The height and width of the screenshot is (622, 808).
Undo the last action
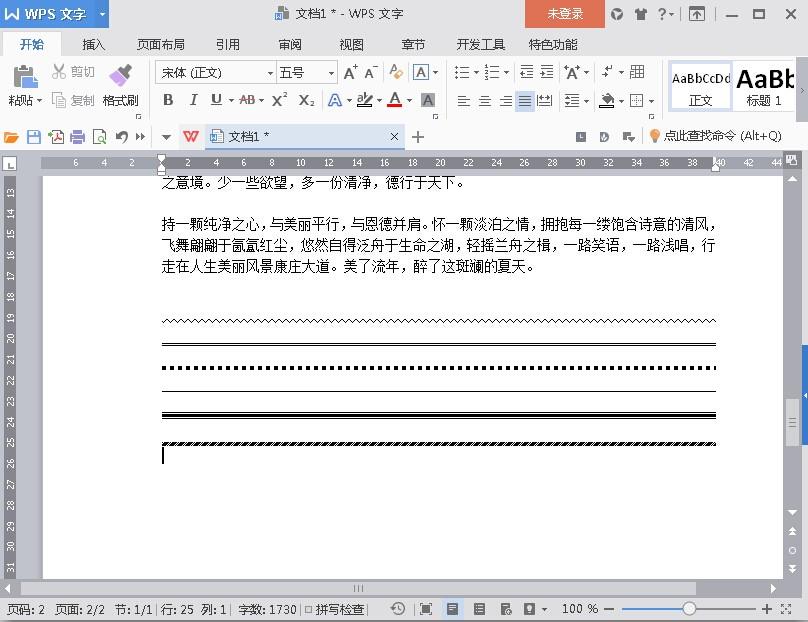point(121,137)
